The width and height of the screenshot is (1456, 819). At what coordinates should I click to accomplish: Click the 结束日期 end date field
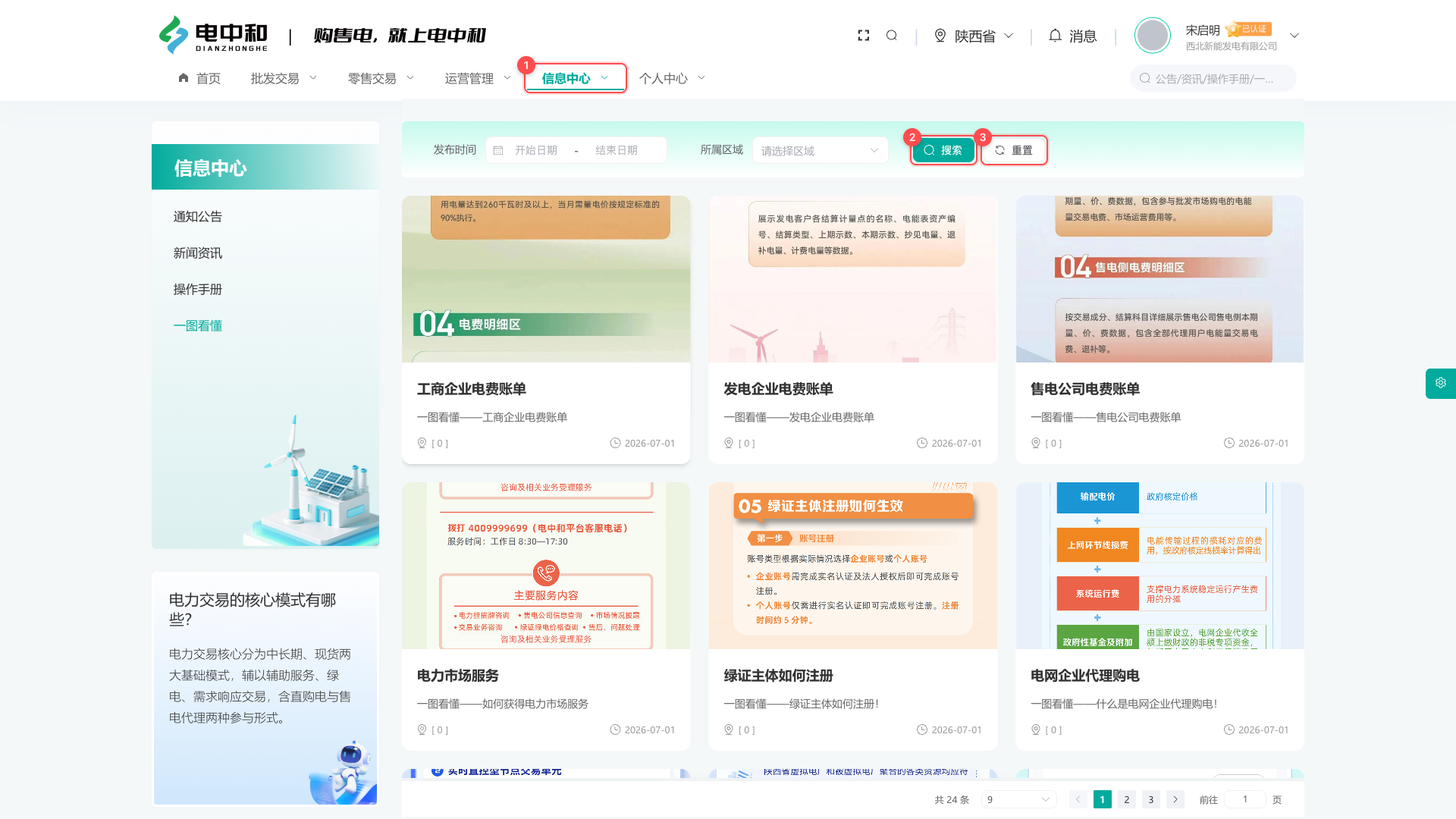[x=617, y=150]
